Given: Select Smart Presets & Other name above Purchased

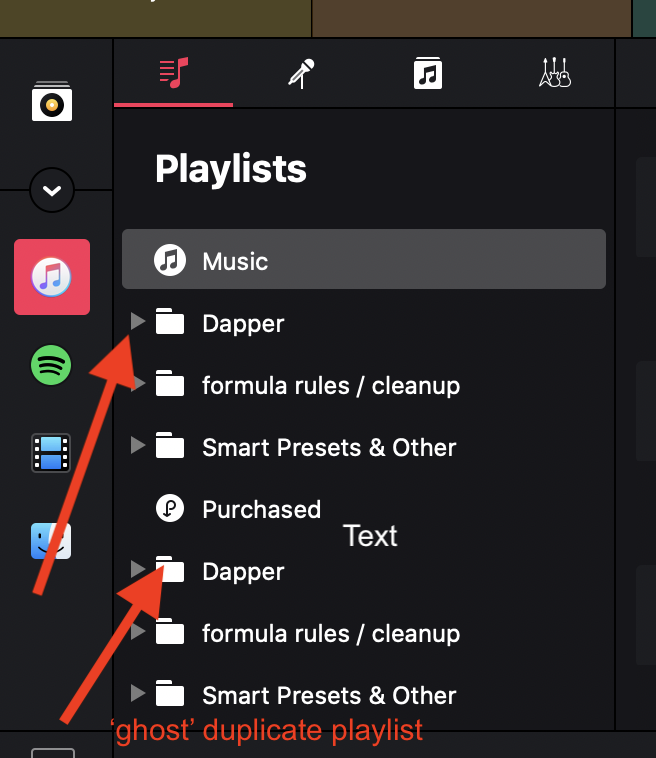Looking at the screenshot, I should click(329, 448).
